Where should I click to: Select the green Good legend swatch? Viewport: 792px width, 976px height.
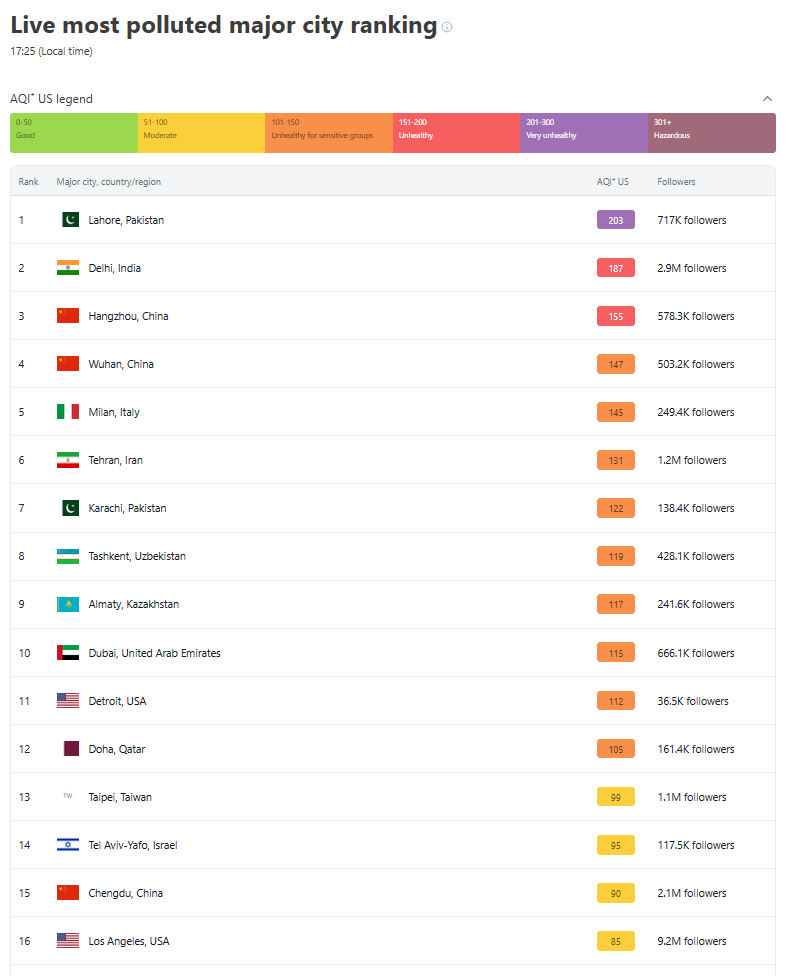[74, 133]
